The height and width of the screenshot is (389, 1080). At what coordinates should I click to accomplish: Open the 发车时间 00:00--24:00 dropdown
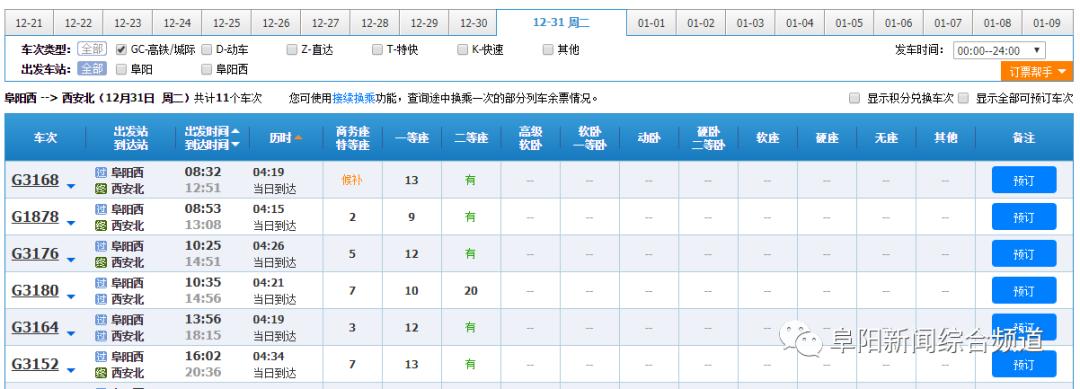(999, 50)
